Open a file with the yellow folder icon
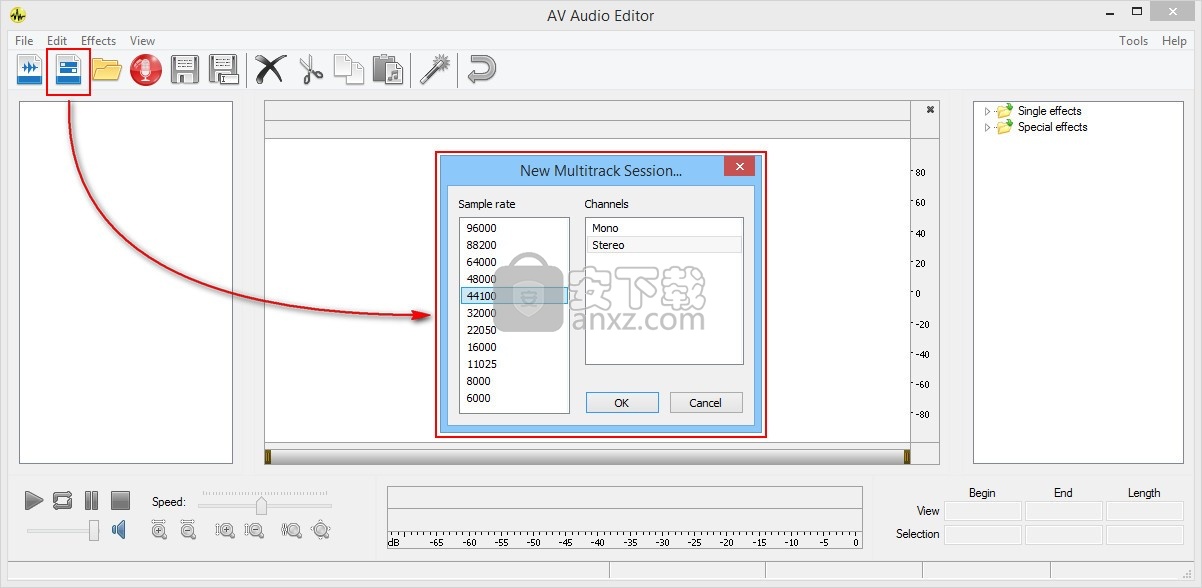 (107, 70)
